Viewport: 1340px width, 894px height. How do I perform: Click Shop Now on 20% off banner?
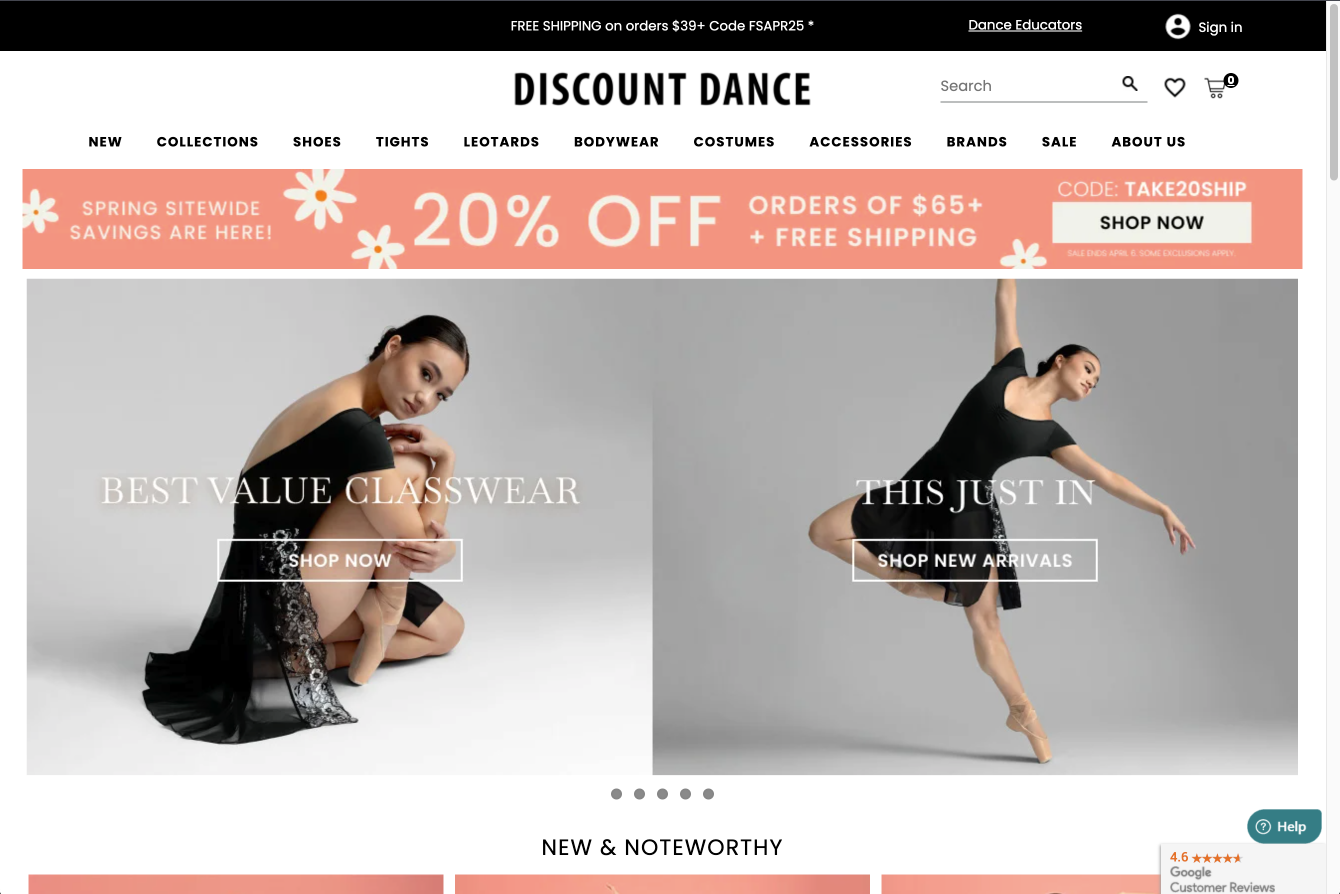tap(1152, 222)
